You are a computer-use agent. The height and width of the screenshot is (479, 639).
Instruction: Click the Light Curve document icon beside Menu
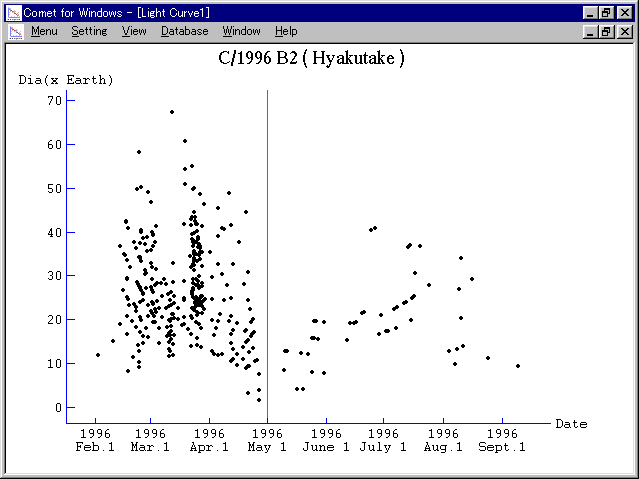click(15, 31)
